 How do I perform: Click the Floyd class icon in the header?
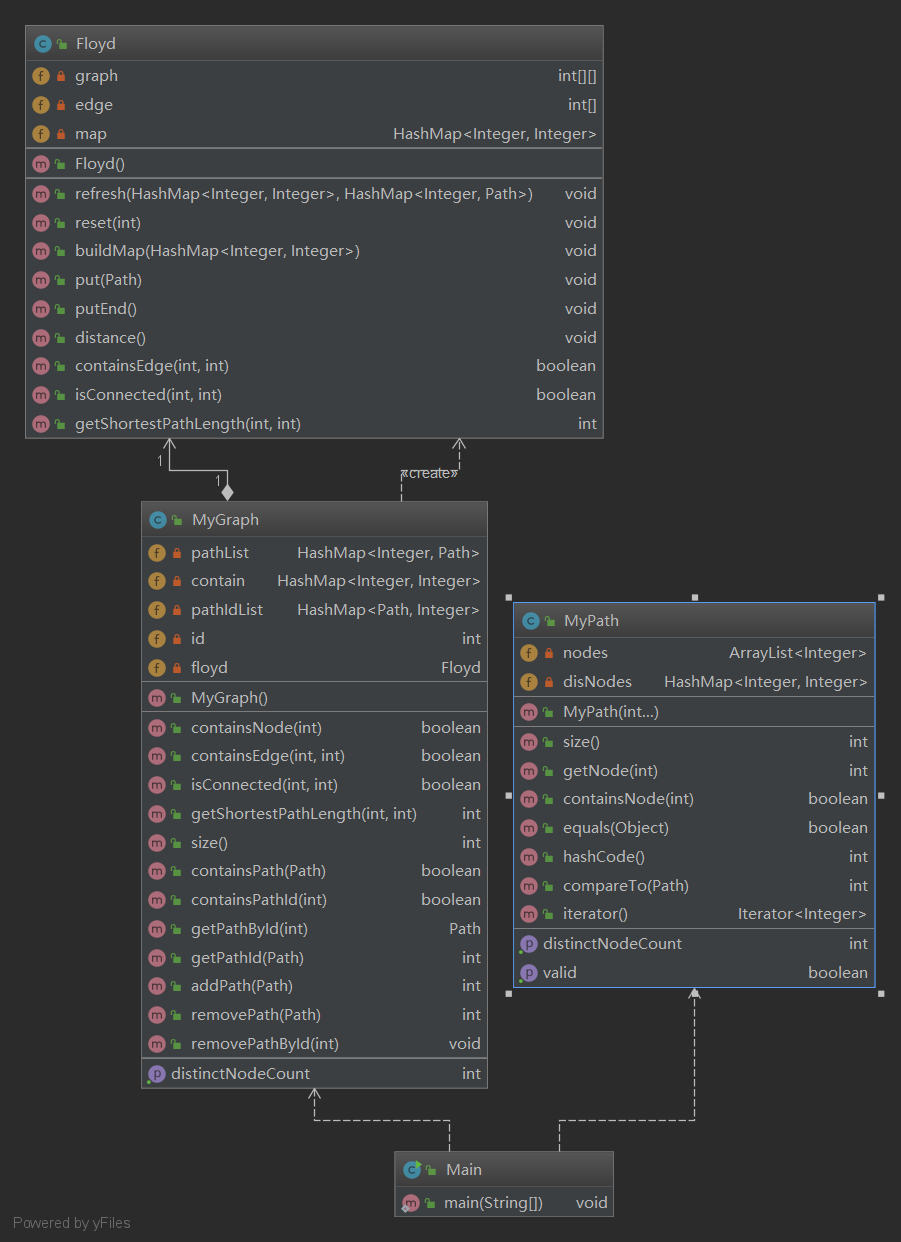(x=42, y=44)
